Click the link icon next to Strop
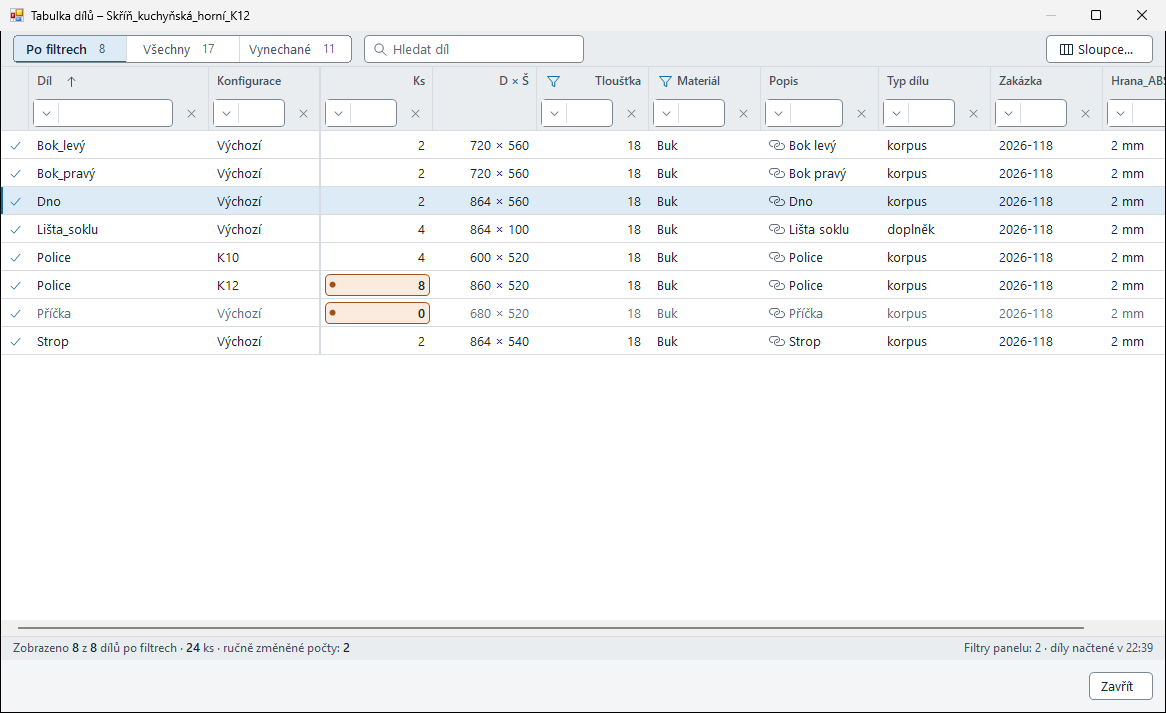Screen dimensions: 1166x713 coord(777,341)
